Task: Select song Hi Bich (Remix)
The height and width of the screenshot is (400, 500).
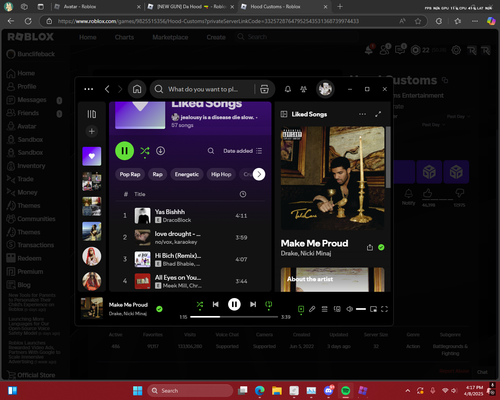Action: tap(190, 259)
